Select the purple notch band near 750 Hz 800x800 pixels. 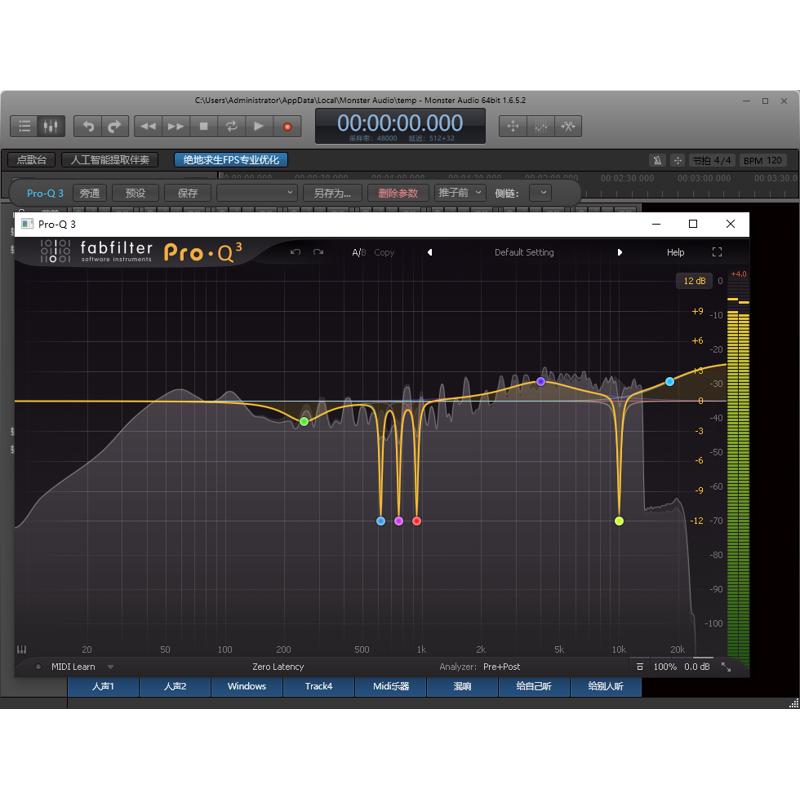pyautogui.click(x=399, y=521)
